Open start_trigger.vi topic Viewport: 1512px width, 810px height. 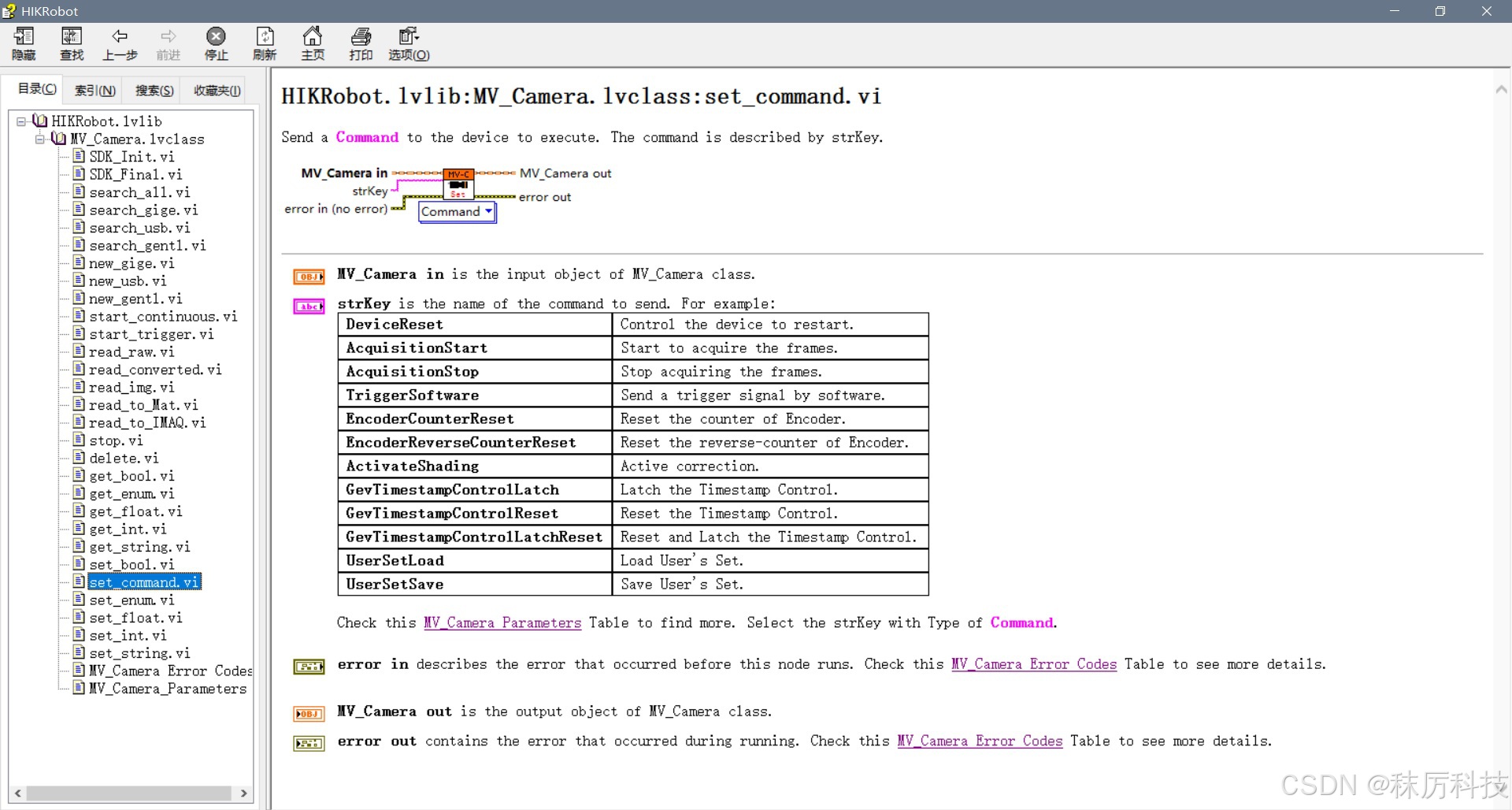[x=151, y=334]
